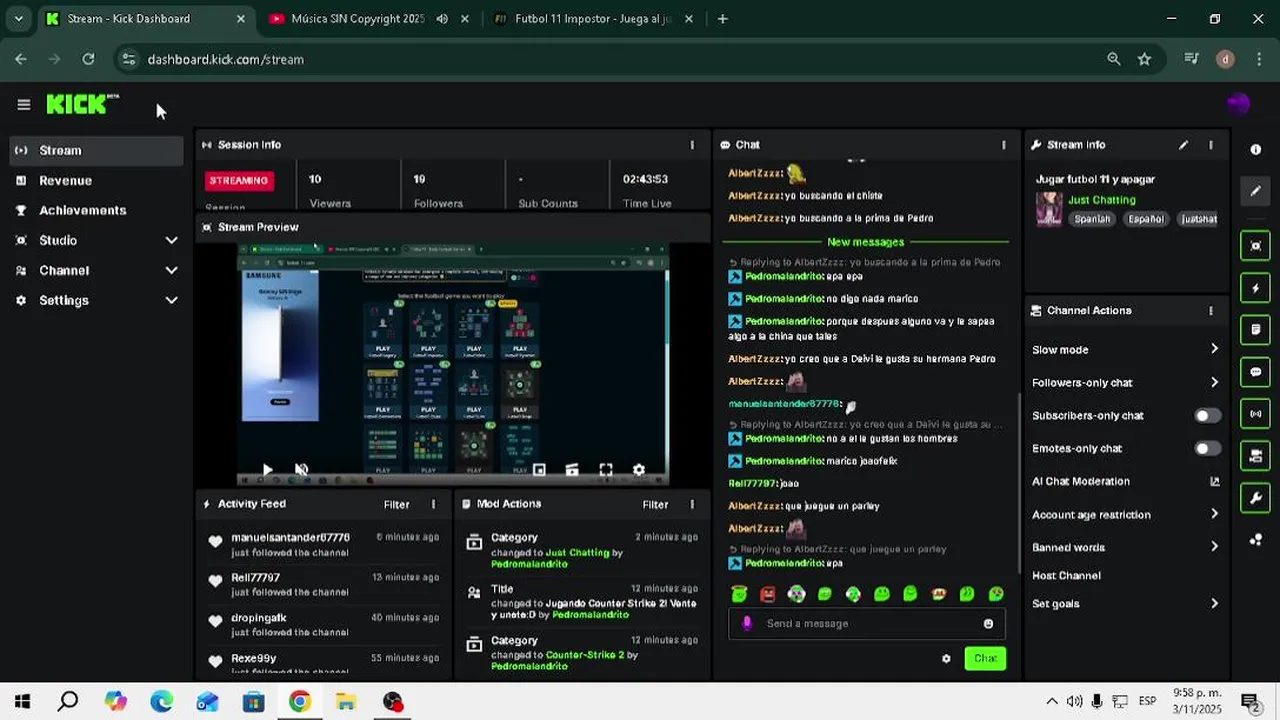Open the hamburger menu beside the Kick logo

pyautogui.click(x=24, y=104)
